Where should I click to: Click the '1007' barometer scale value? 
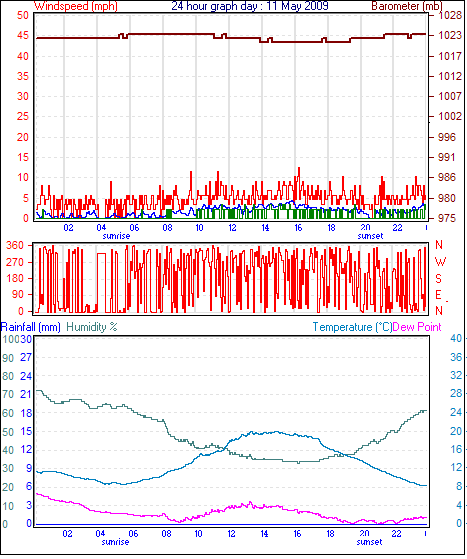pyautogui.click(x=450, y=96)
